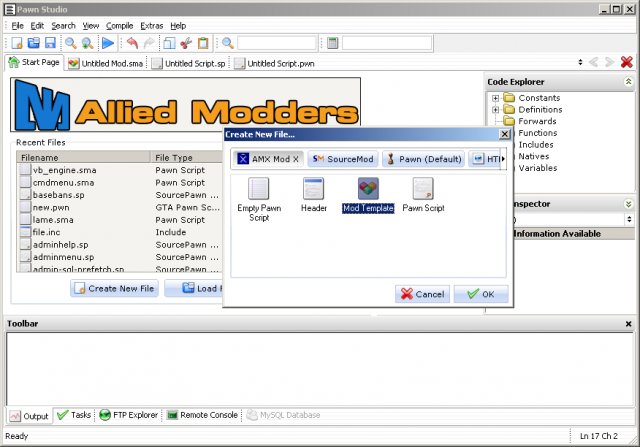The width and height of the screenshot is (640, 447).
Task: Open the Extras menu
Action: coord(151,26)
